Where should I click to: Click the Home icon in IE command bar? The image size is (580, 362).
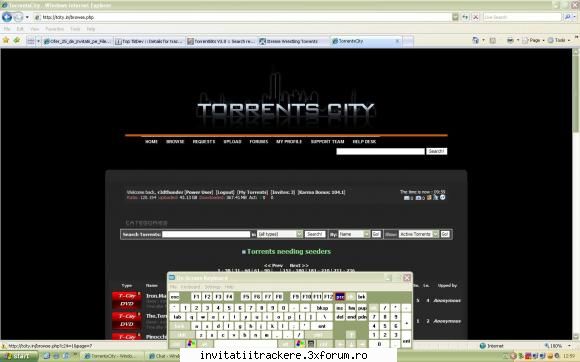[x=475, y=40]
